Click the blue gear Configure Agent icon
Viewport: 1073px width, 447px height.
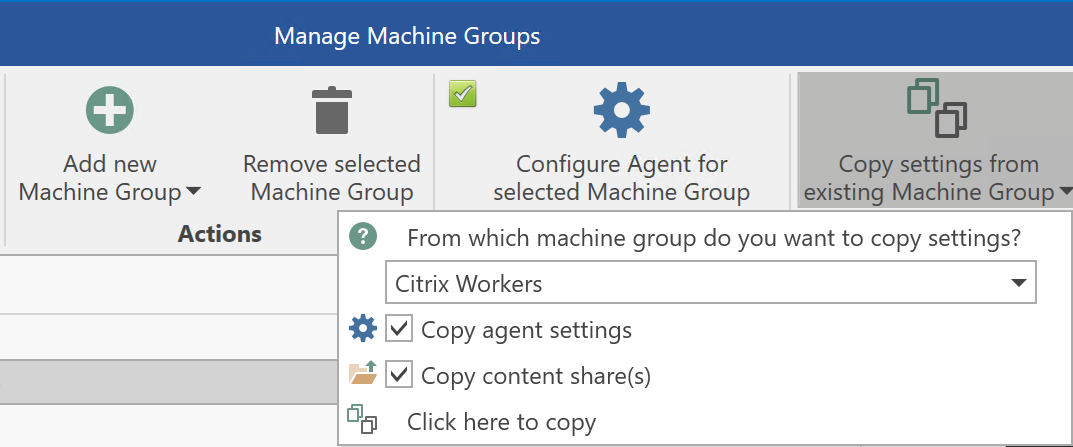tap(621, 110)
